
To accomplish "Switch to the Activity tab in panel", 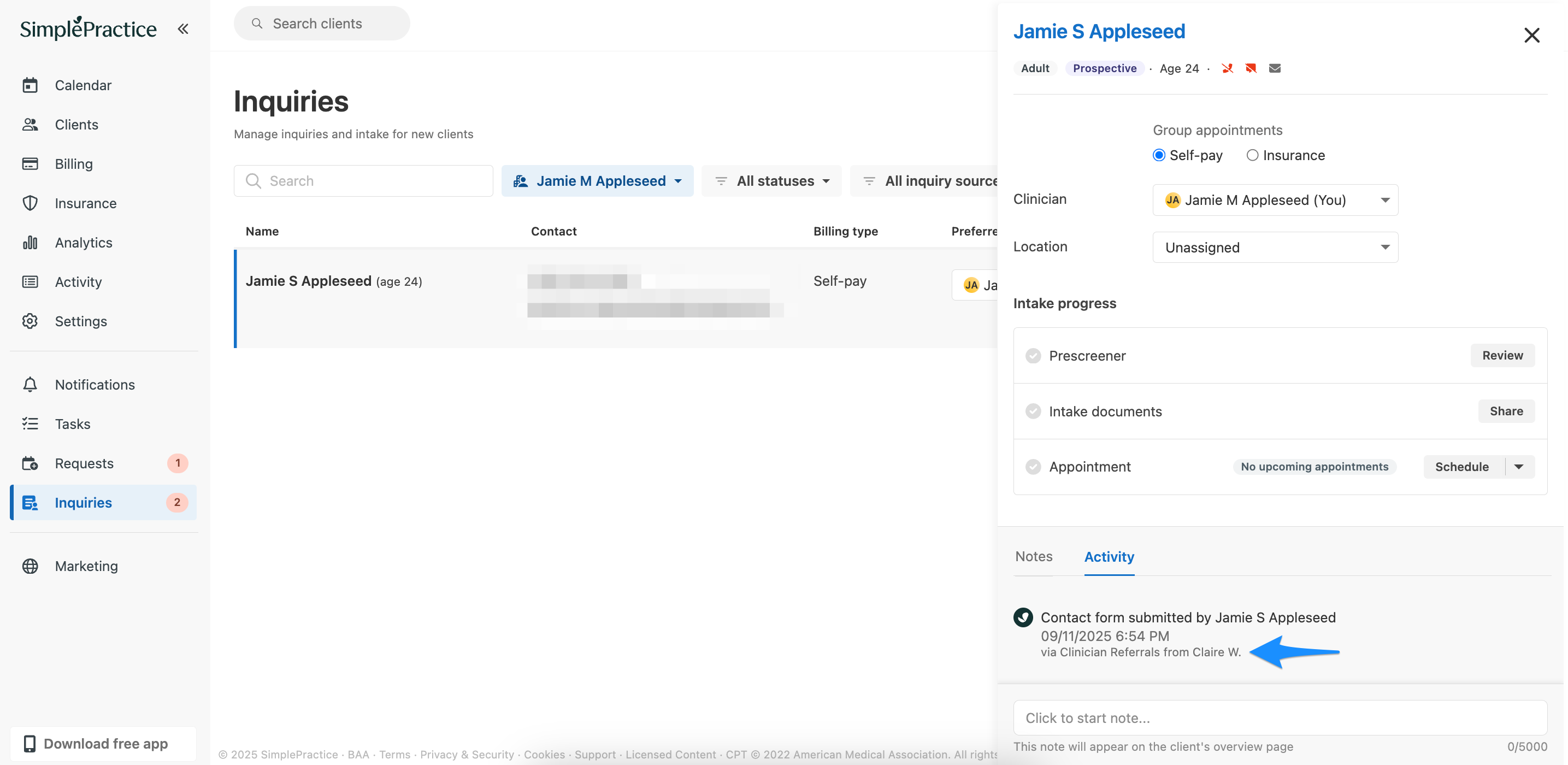I will [1109, 556].
